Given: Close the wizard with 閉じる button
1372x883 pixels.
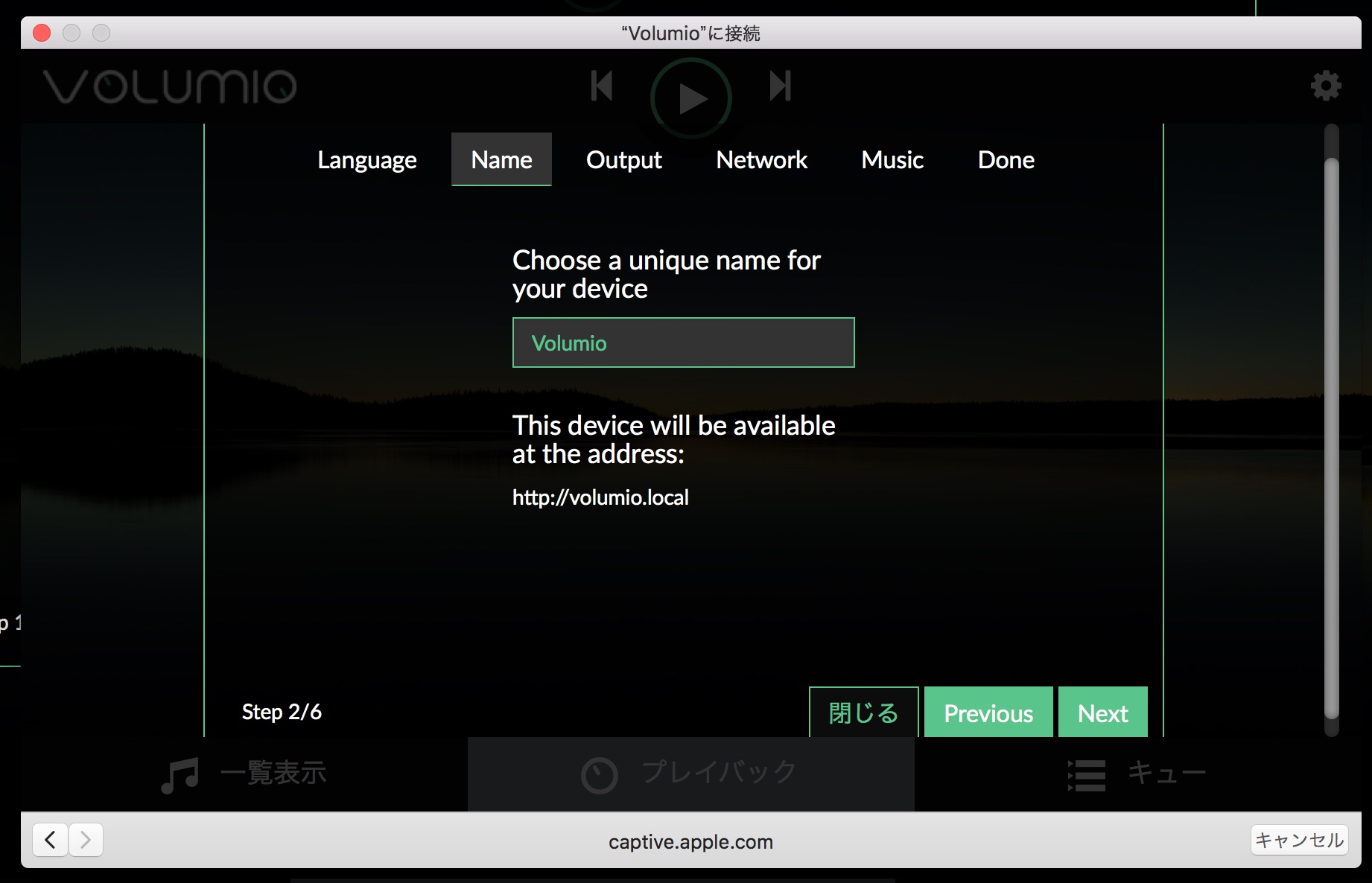Looking at the screenshot, I should [863, 713].
